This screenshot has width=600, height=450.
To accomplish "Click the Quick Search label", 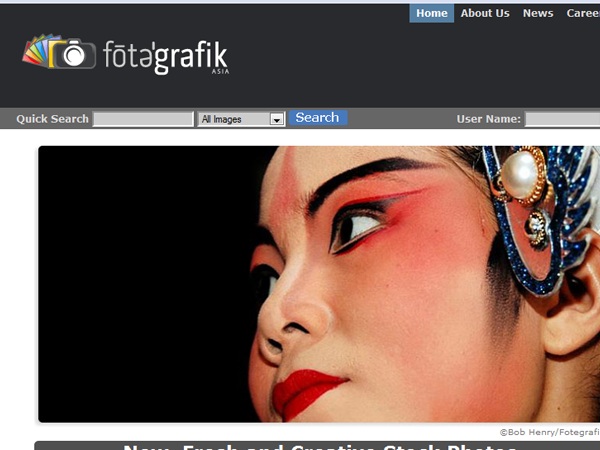I will point(52,119).
